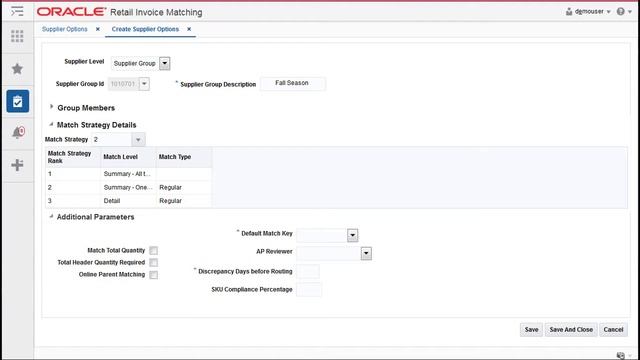Click the Match Strategy Rank column header

pos(73,157)
